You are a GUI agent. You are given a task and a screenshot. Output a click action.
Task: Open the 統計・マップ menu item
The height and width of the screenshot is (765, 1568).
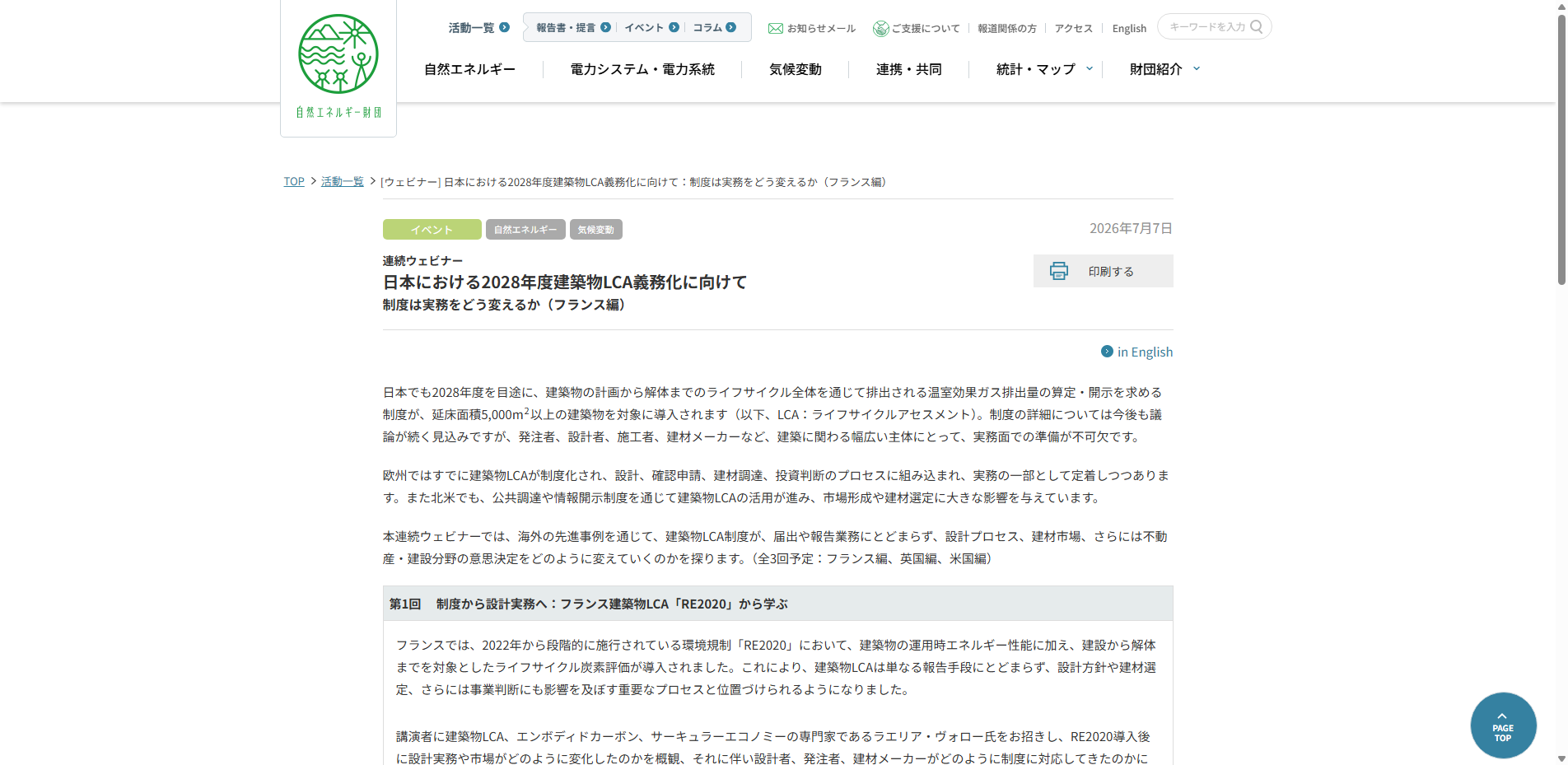1036,69
